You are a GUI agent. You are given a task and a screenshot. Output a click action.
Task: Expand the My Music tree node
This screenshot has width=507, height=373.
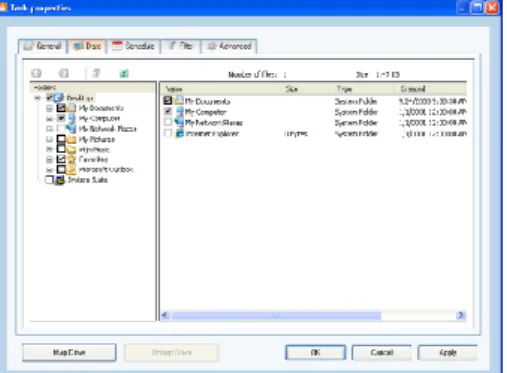point(49,149)
